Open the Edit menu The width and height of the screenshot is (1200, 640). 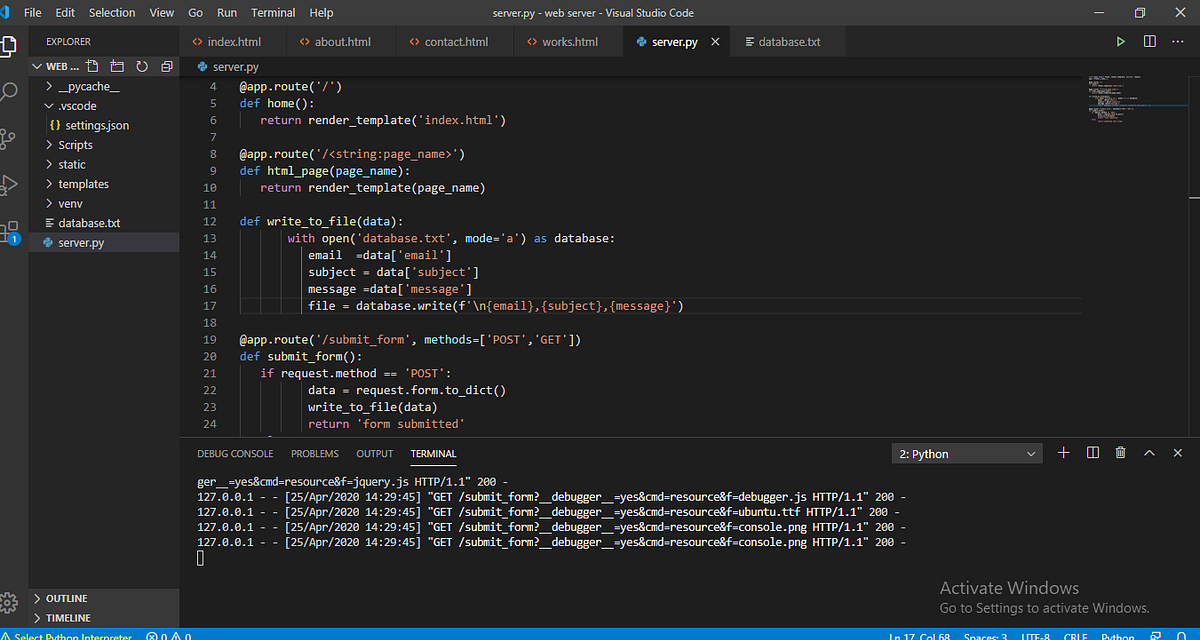tap(65, 13)
